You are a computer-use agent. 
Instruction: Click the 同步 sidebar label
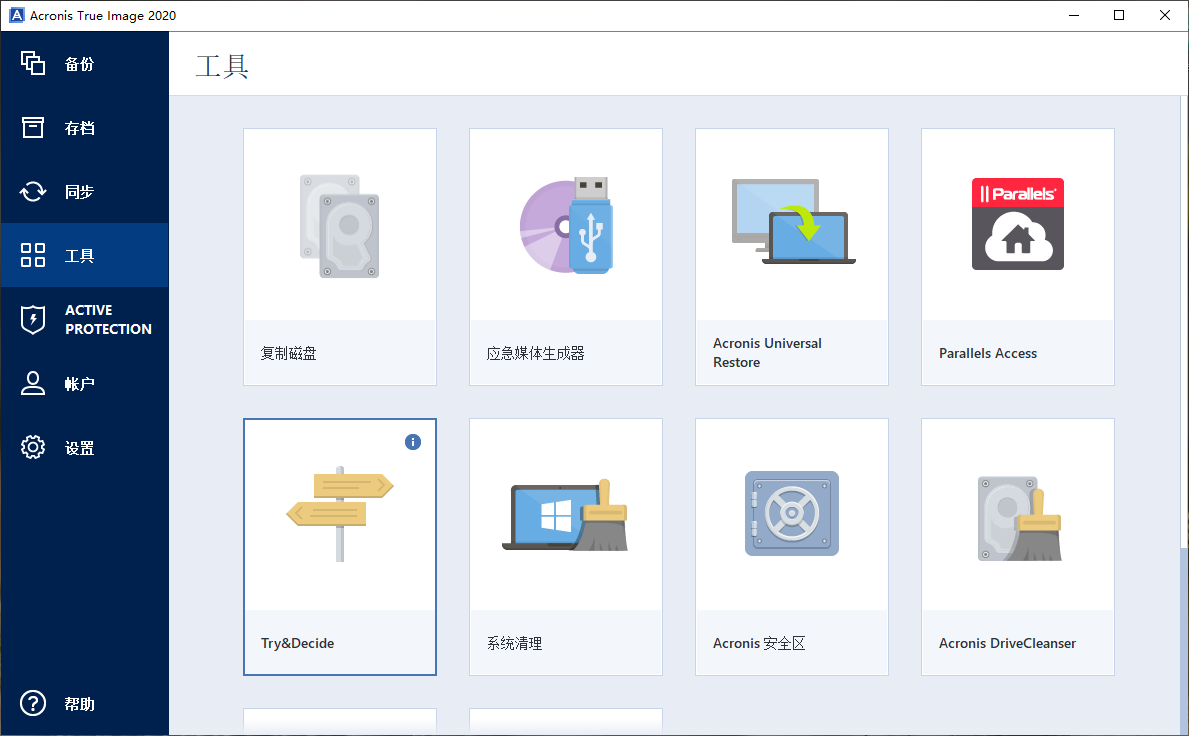80,191
